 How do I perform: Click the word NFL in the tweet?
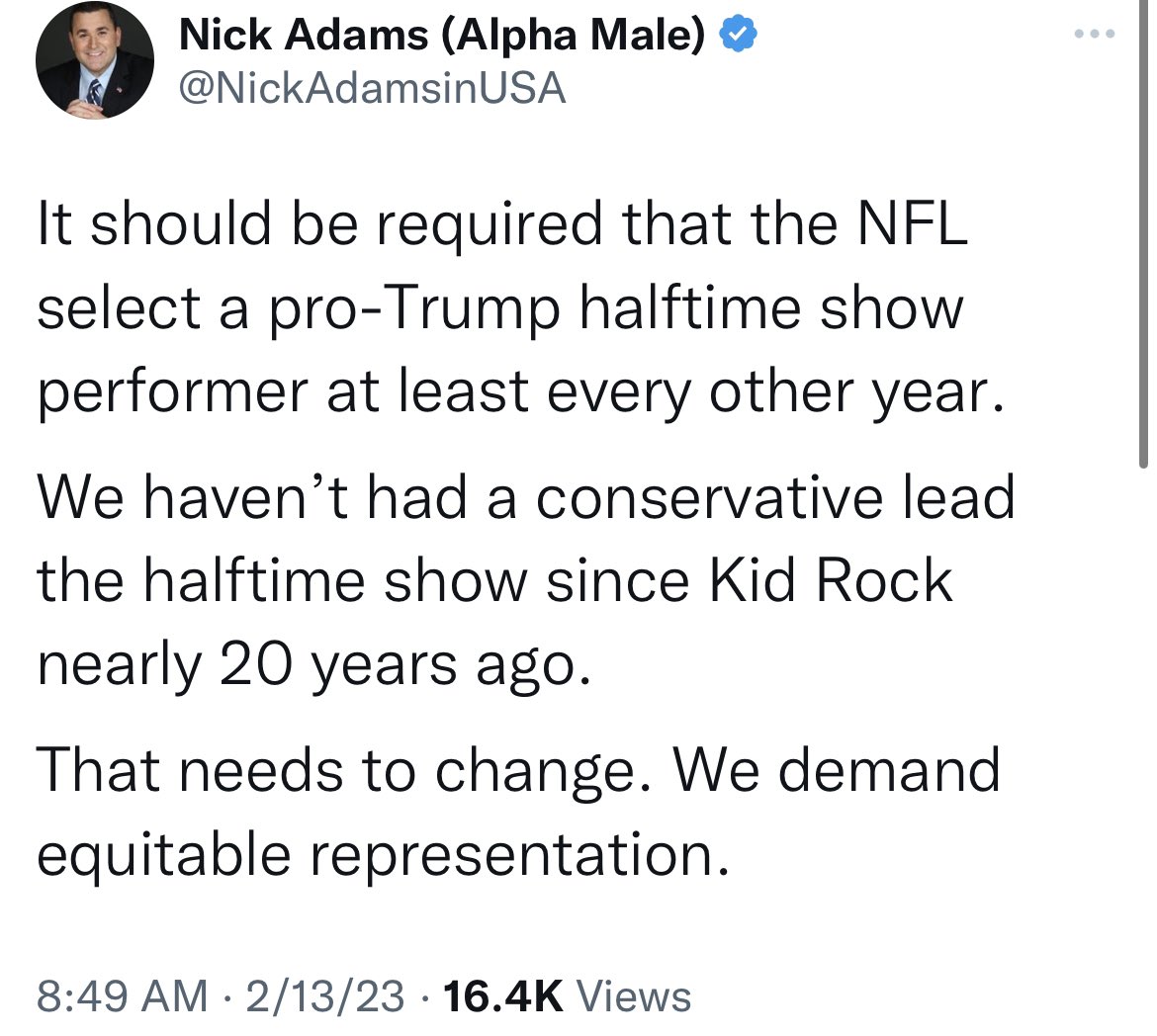click(x=912, y=223)
